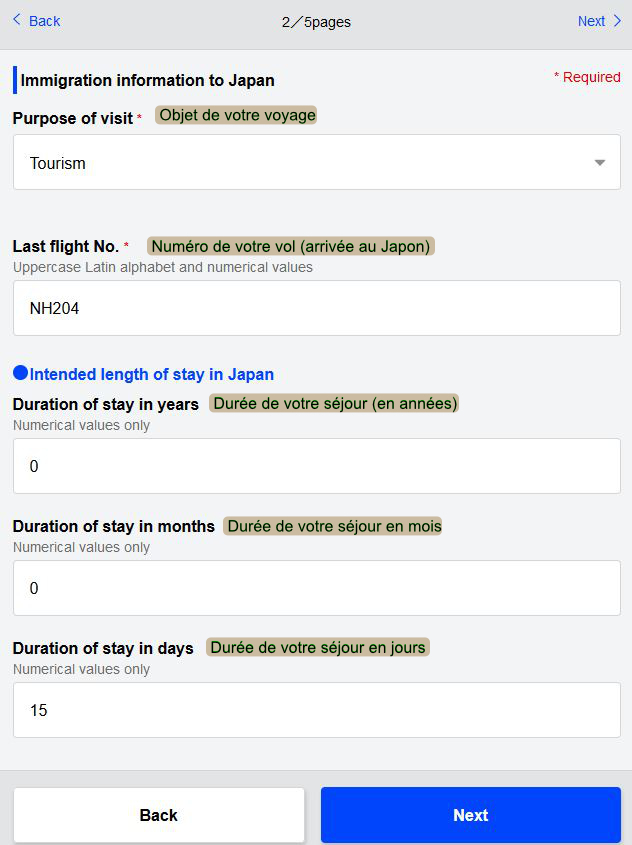Click the blue circle bullet icon
The height and width of the screenshot is (845, 632).
20,373
